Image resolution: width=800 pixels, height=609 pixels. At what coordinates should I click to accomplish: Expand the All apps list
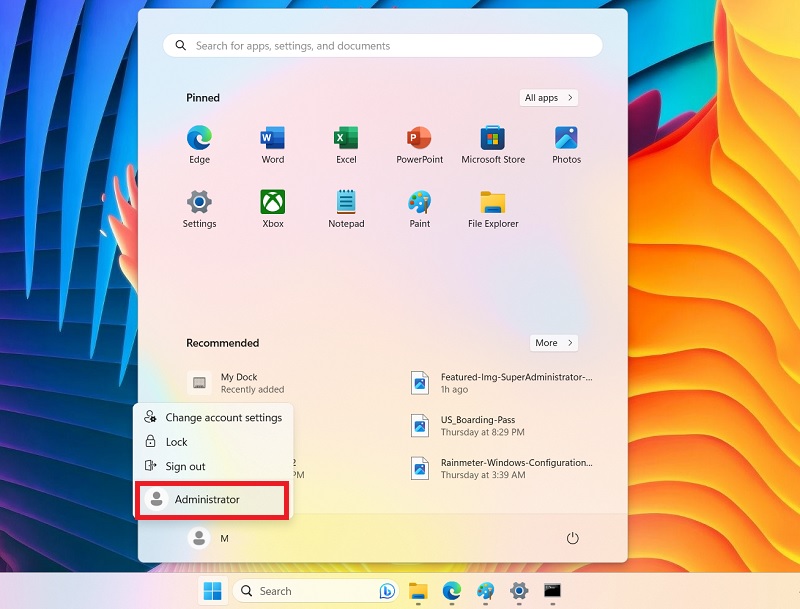coord(547,97)
